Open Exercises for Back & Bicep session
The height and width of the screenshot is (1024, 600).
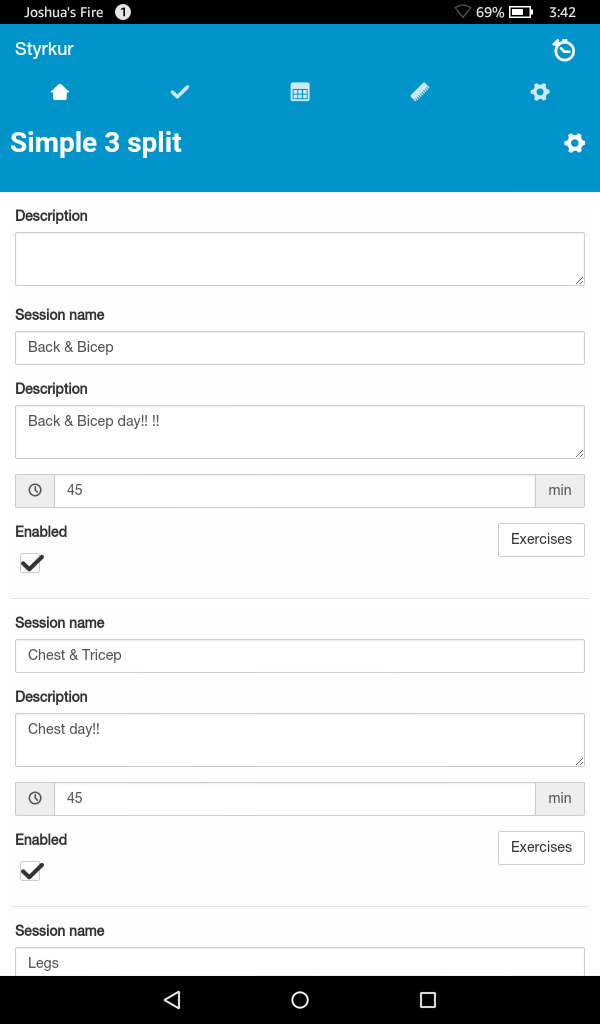coord(541,539)
